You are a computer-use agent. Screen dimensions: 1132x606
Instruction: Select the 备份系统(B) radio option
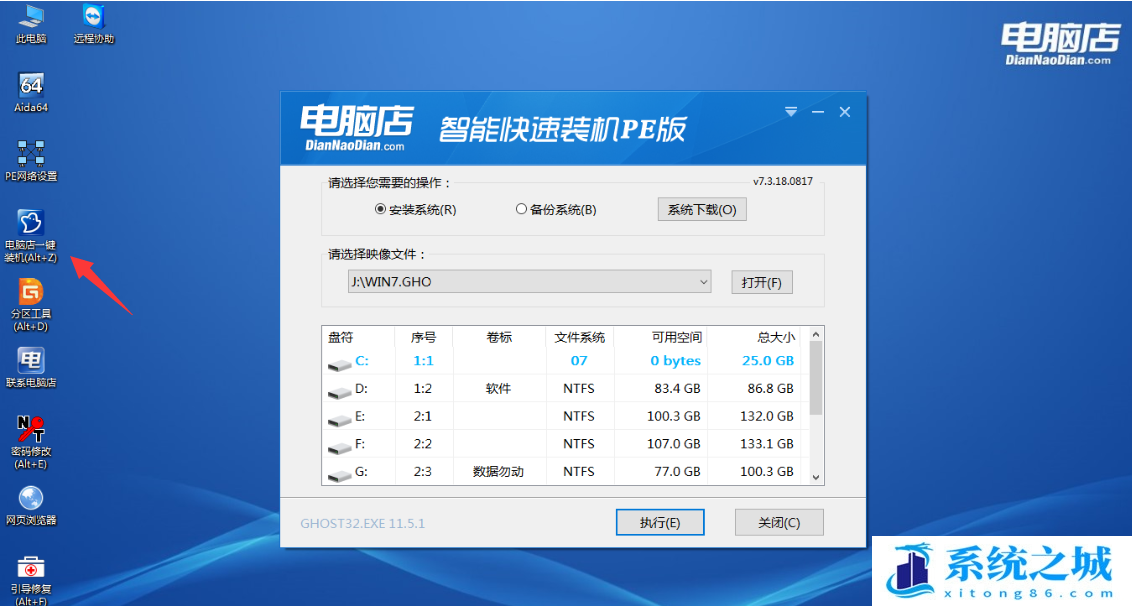click(x=556, y=209)
